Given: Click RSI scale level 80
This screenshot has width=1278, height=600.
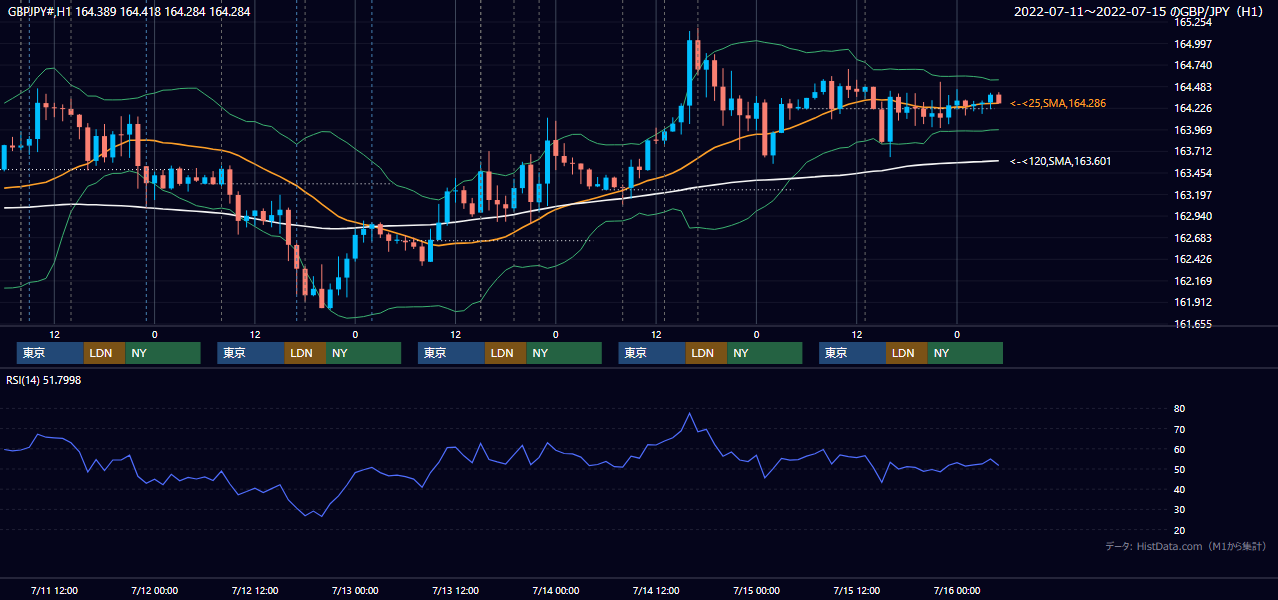Looking at the screenshot, I should click(x=1180, y=409).
